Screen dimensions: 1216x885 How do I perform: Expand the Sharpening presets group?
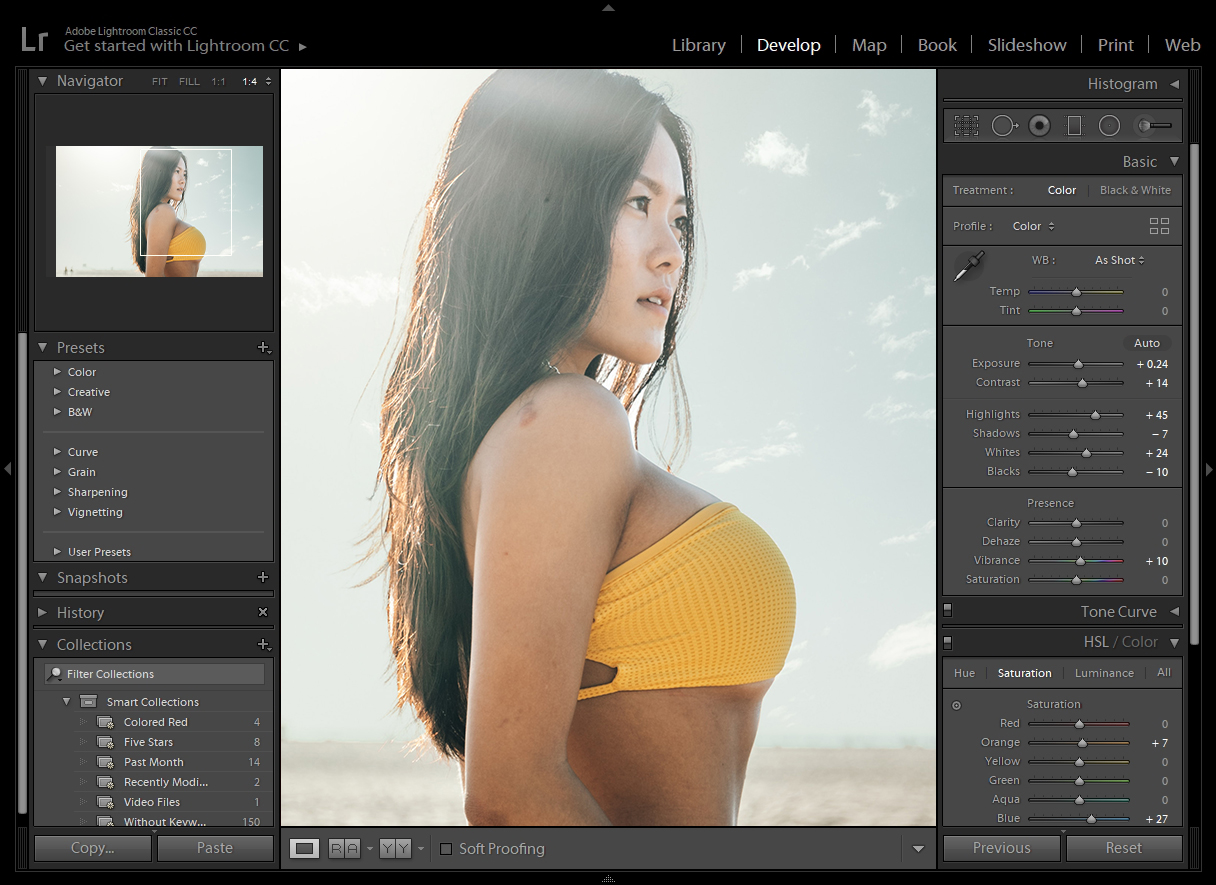[99, 492]
